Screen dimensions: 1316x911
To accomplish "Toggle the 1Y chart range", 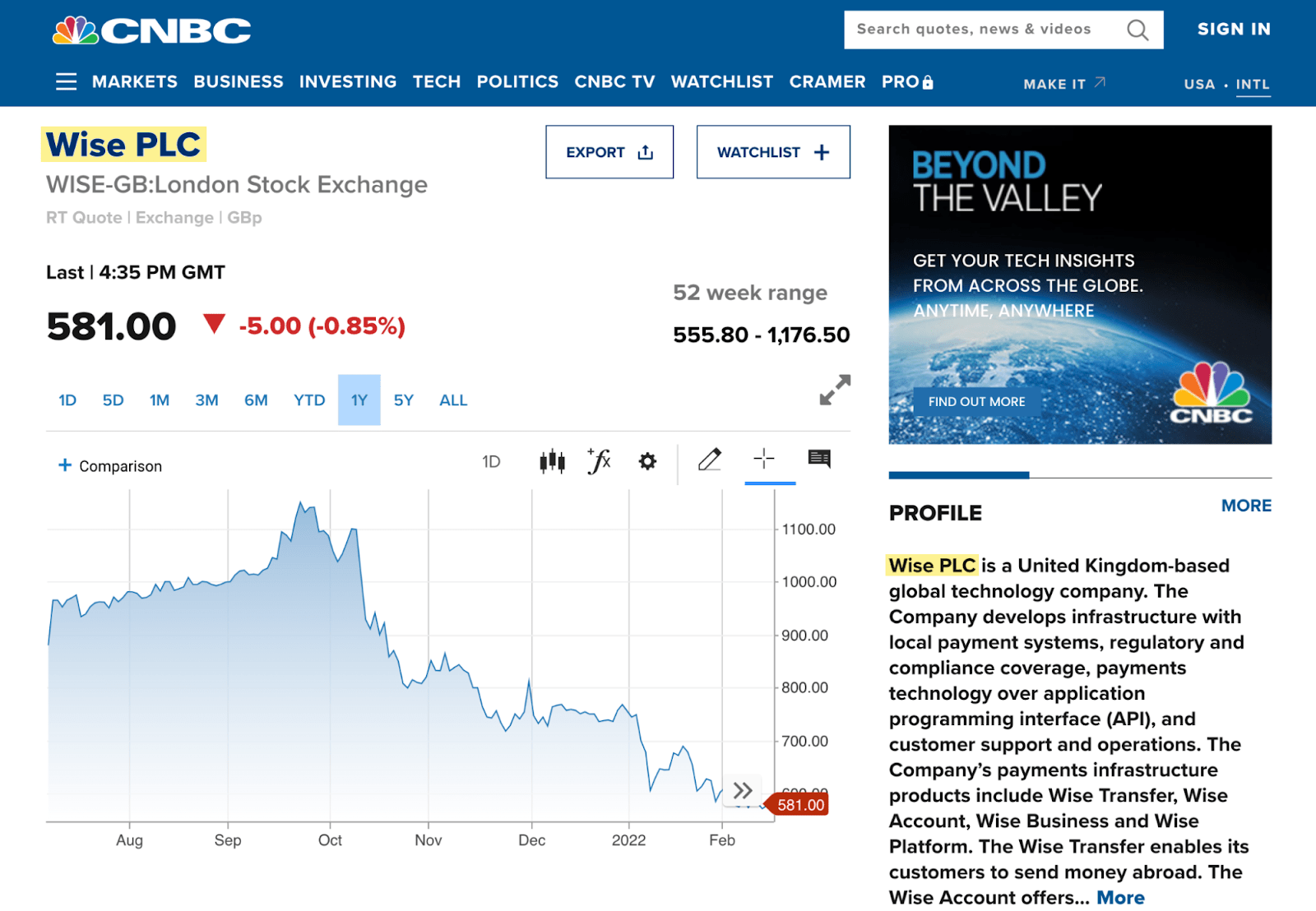I will (359, 400).
